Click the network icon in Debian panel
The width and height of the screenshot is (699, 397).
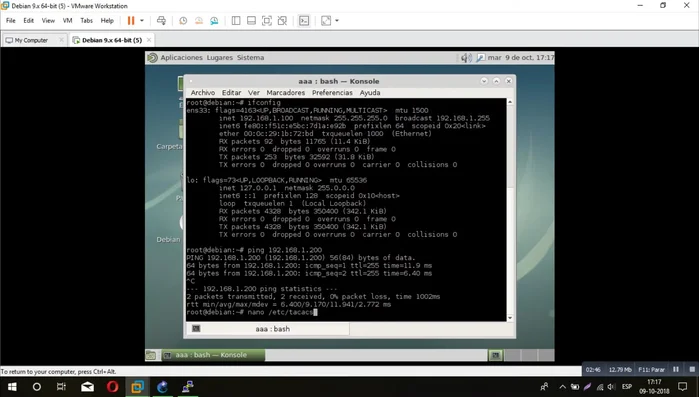click(481, 58)
